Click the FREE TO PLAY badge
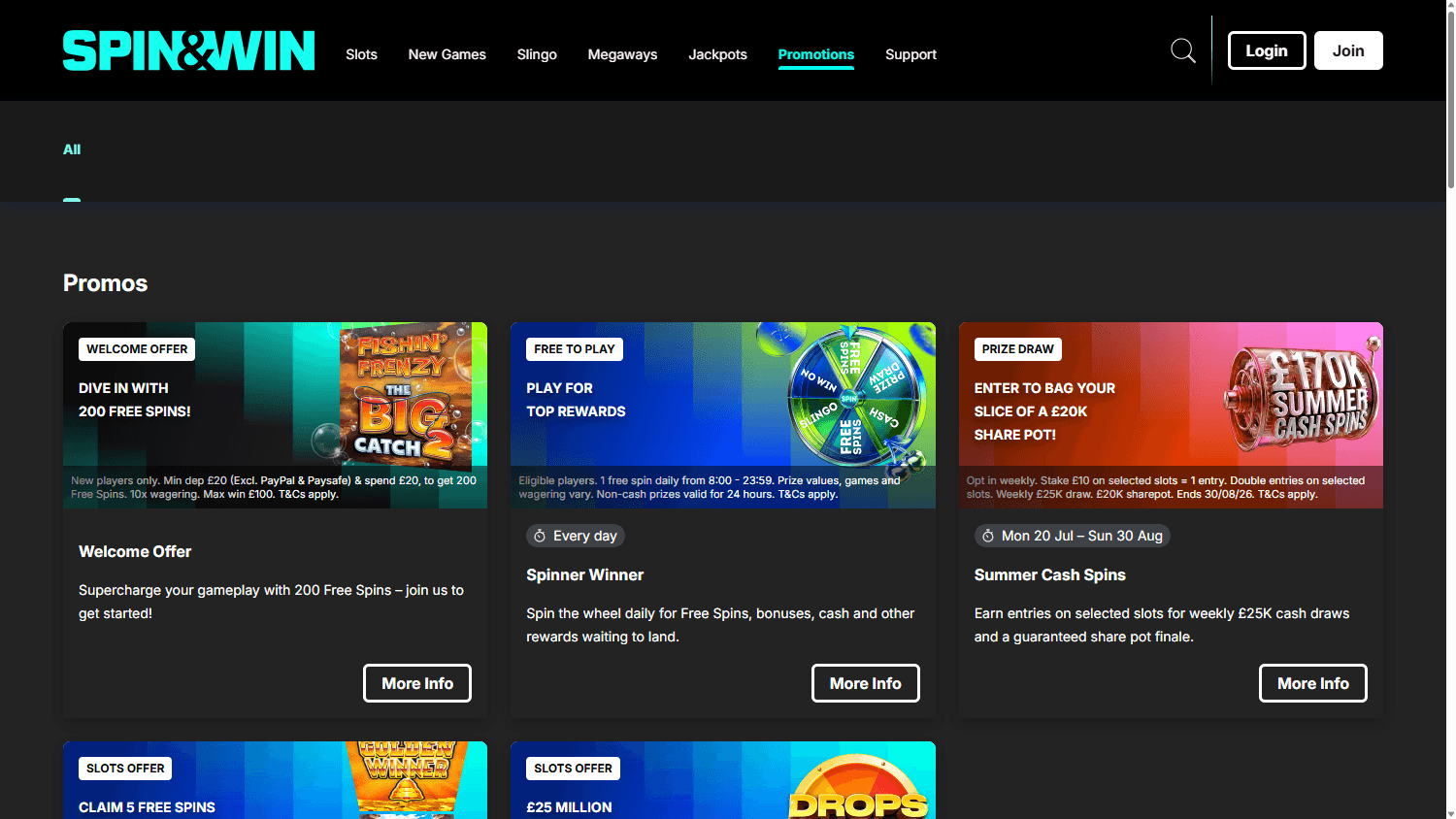 (575, 349)
